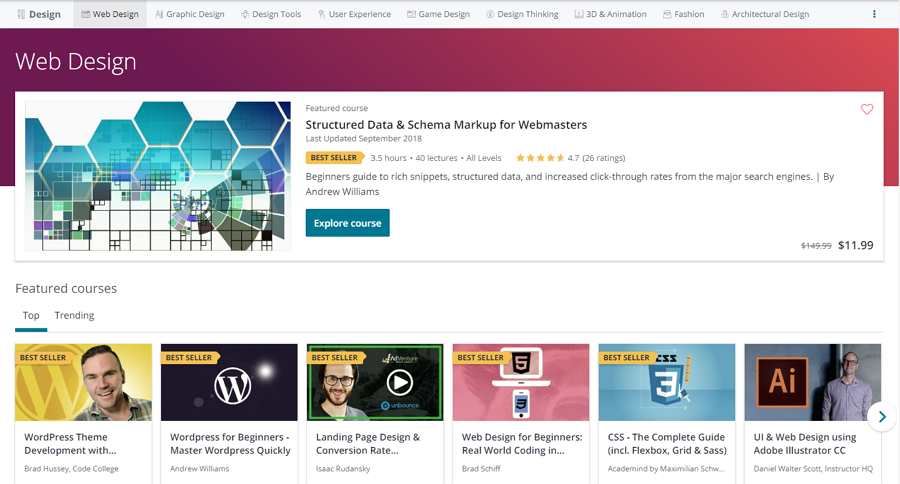The width and height of the screenshot is (900, 484).
Task: Click the star rating of the featured course
Action: click(x=540, y=158)
